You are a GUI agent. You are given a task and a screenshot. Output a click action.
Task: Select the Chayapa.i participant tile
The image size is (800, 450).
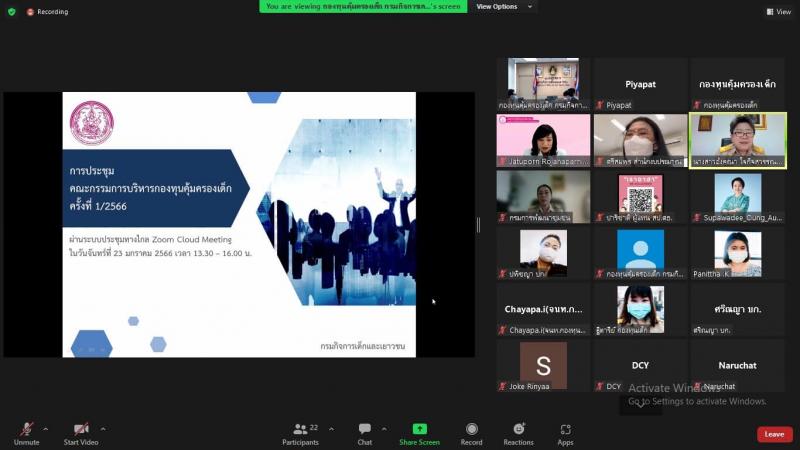pyautogui.click(x=543, y=310)
